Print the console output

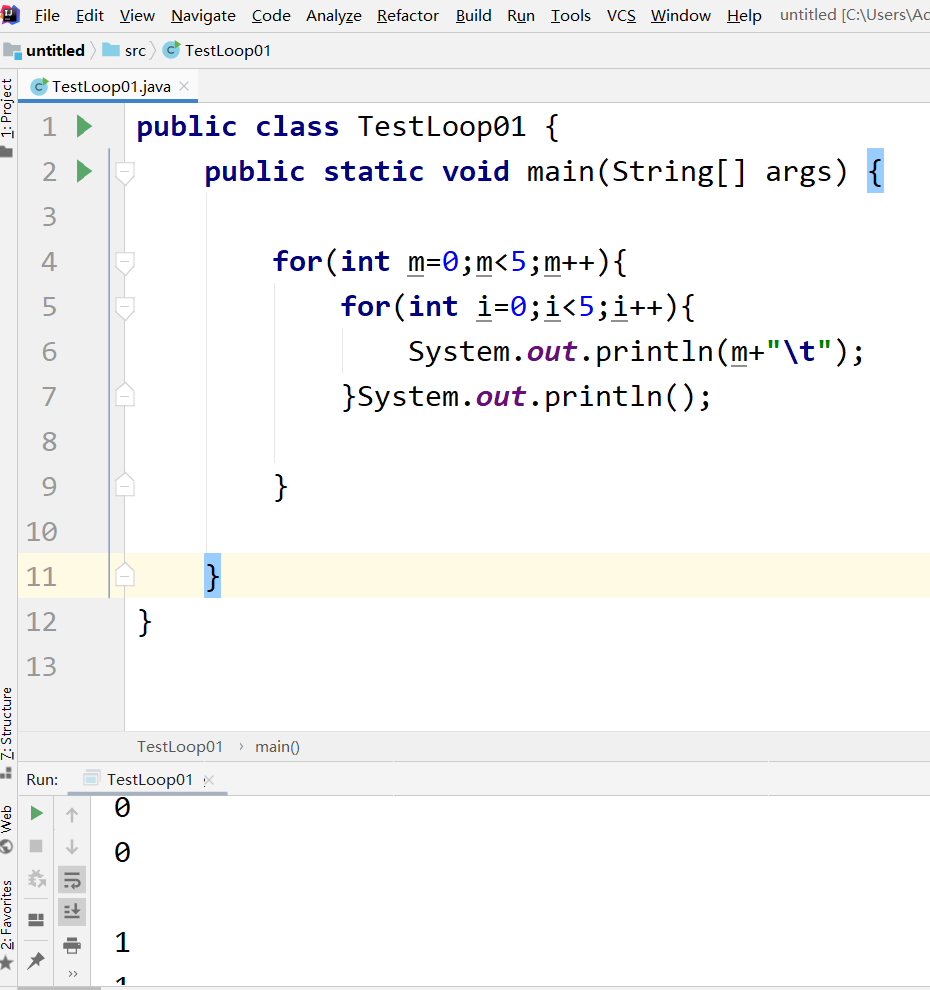coord(72,945)
